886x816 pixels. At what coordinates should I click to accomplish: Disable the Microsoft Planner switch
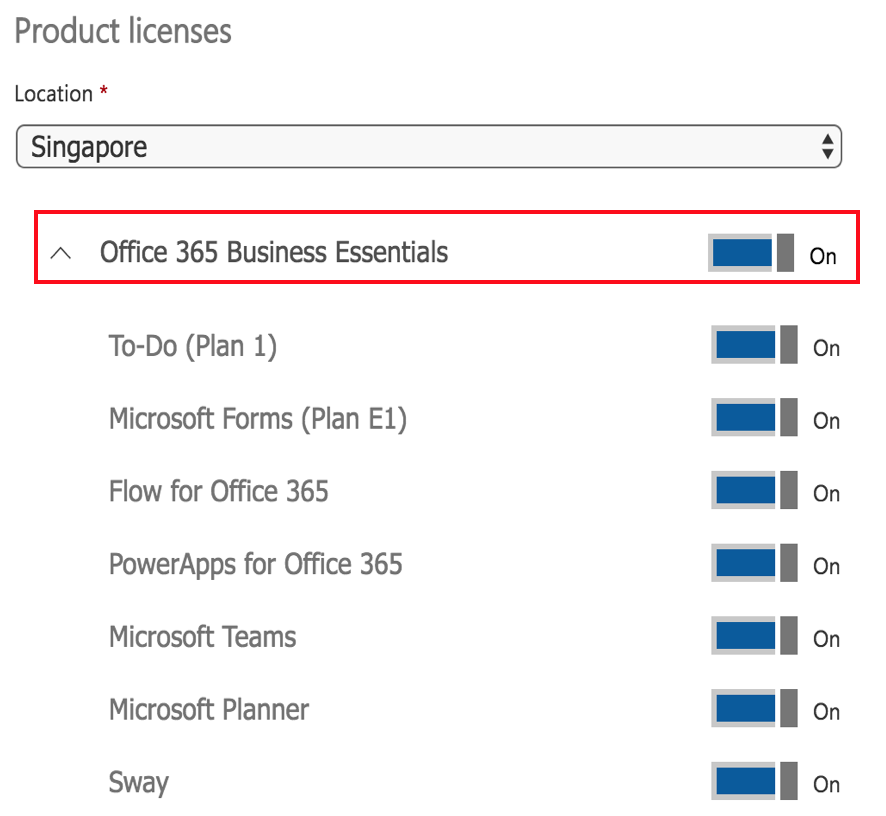[754, 709]
